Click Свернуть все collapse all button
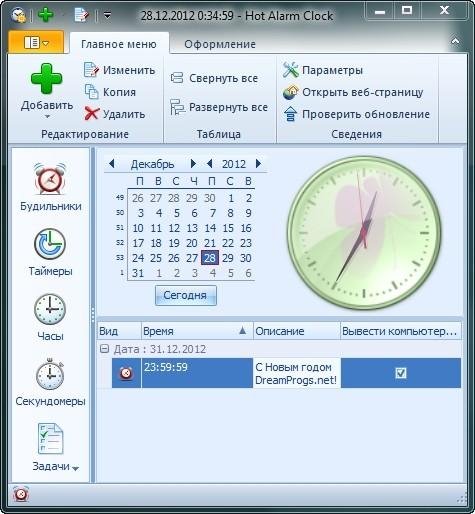The image size is (475, 514). click(x=214, y=78)
